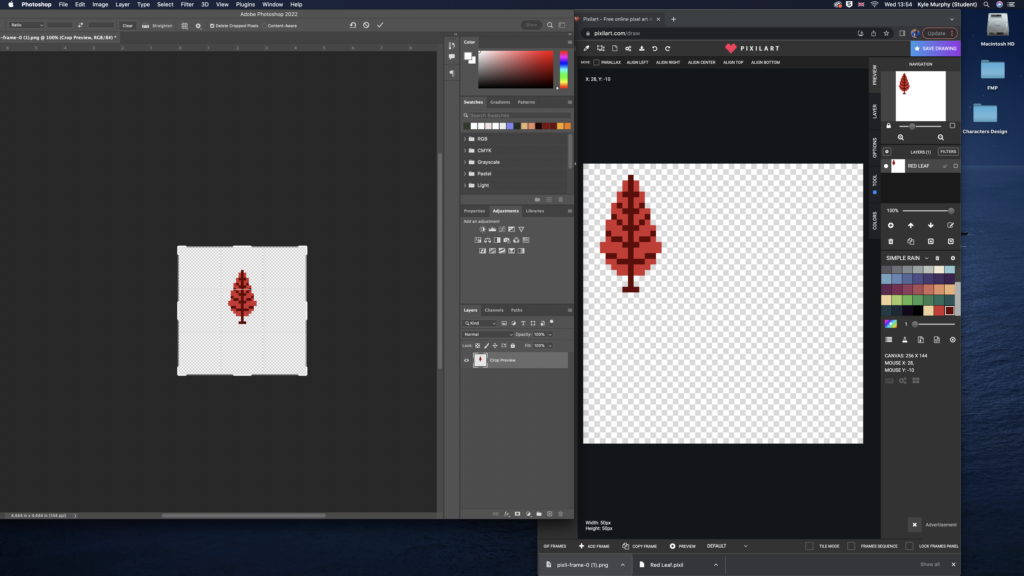The width and height of the screenshot is (1024, 576).
Task: Click the Copy Frame button
Action: coord(639,546)
